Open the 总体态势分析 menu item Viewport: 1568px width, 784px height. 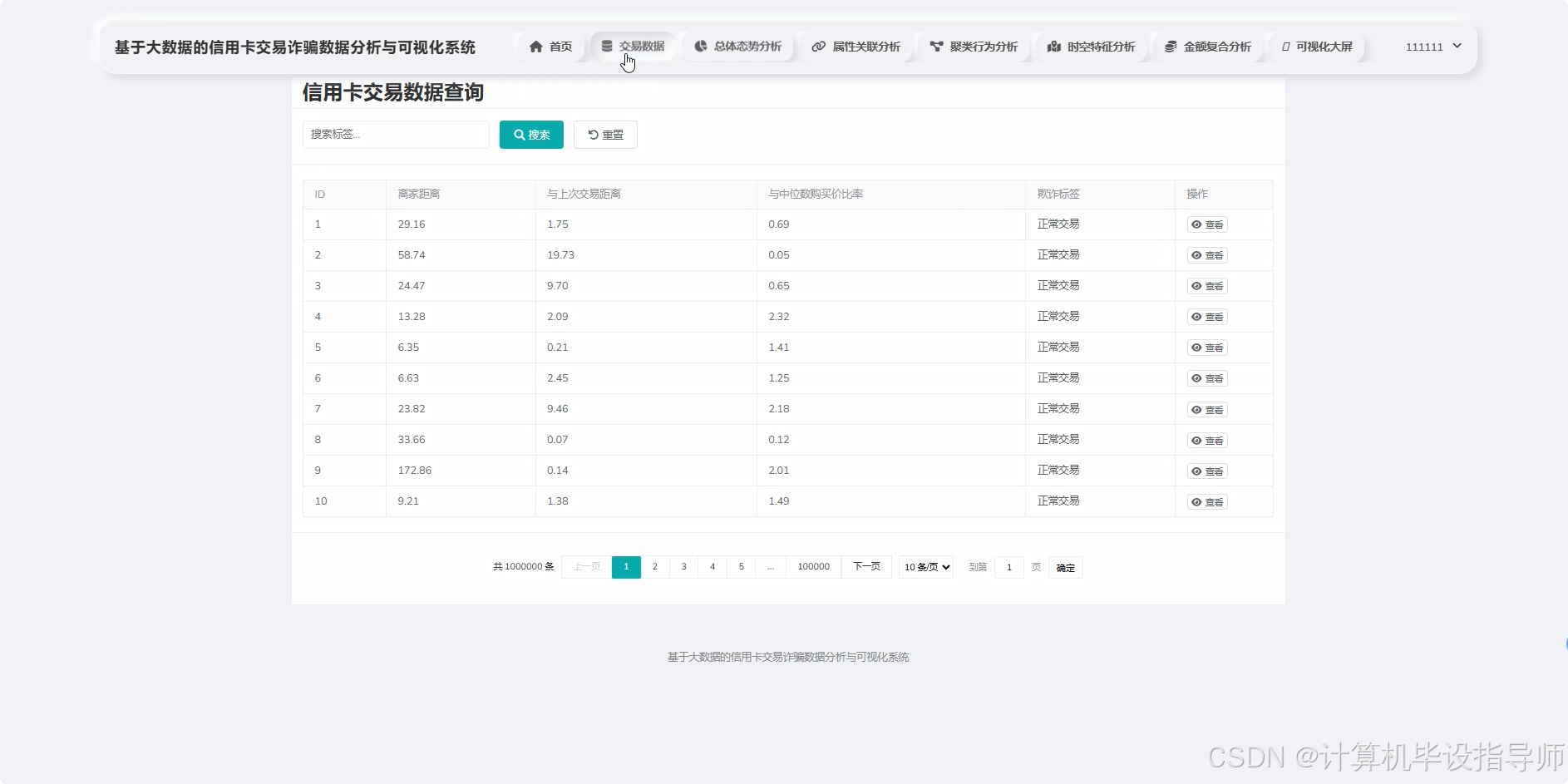738,47
